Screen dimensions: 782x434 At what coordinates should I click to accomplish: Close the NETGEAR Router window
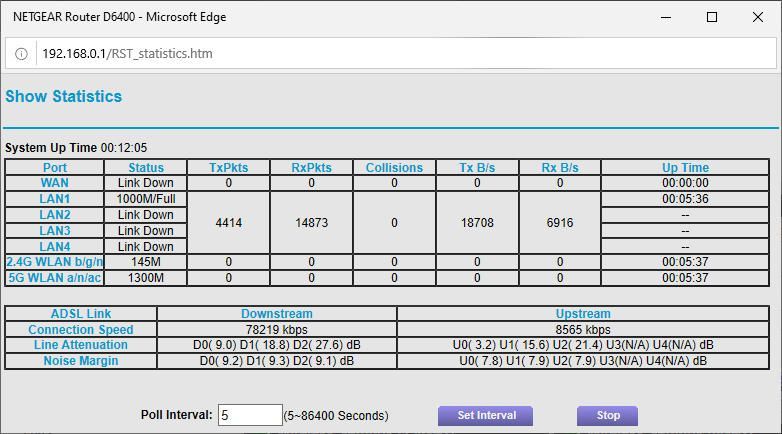[x=758, y=17]
